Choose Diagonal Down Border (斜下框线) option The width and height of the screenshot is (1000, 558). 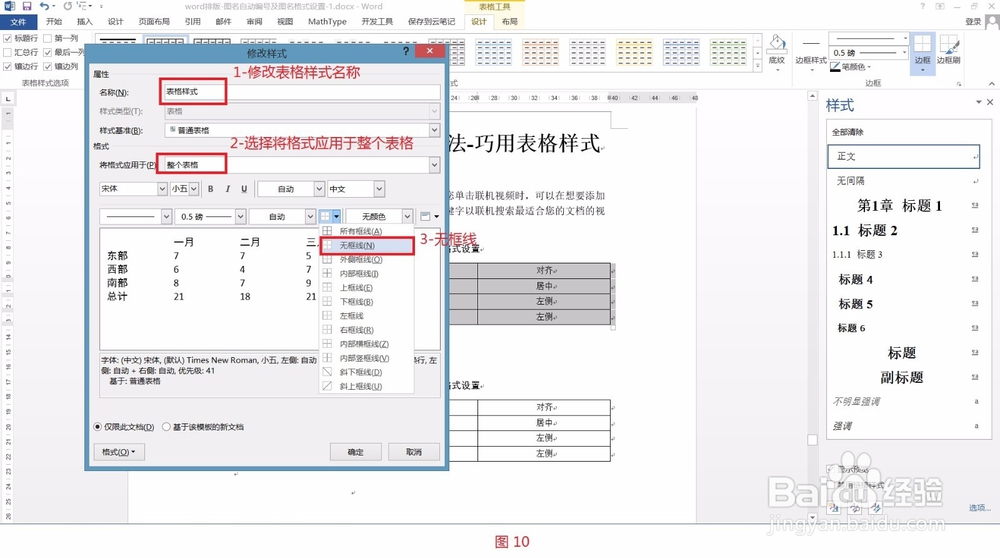[x=367, y=372]
